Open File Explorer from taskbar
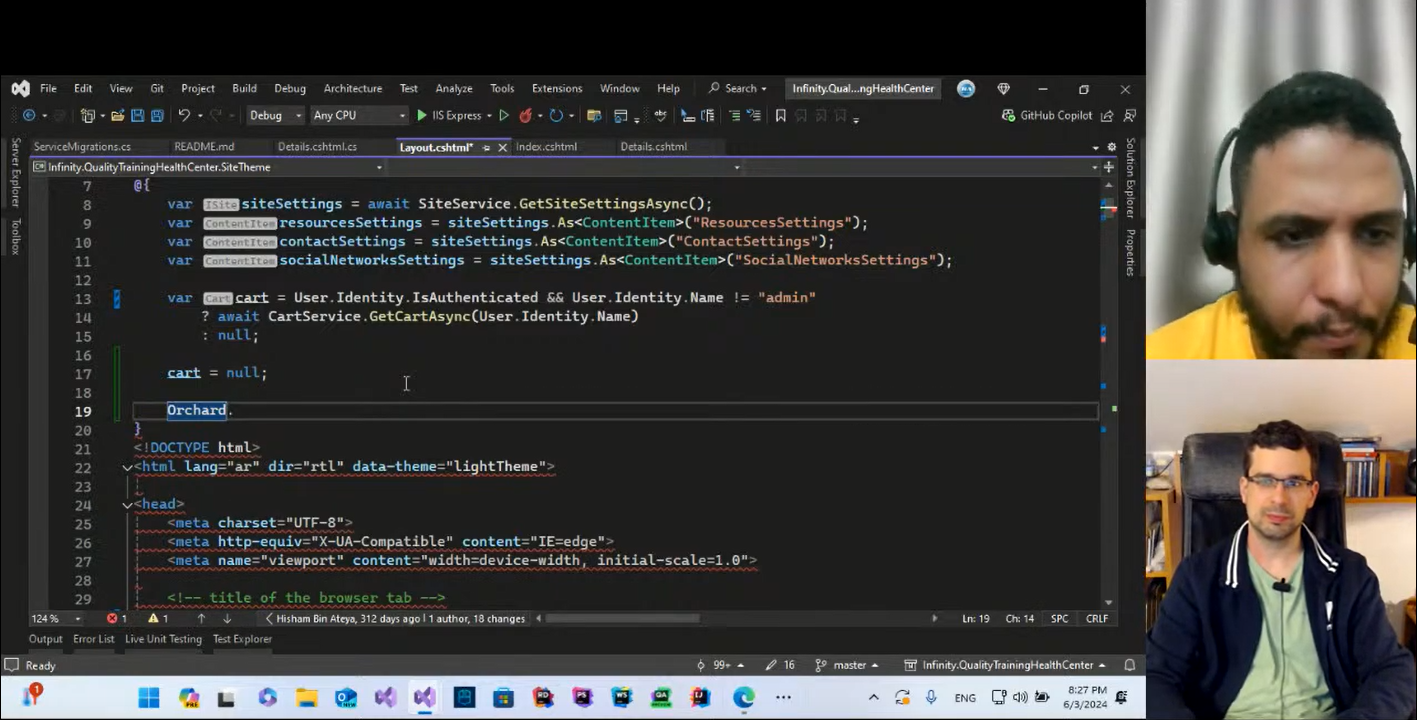Viewport: 1417px width, 720px height. click(306, 697)
